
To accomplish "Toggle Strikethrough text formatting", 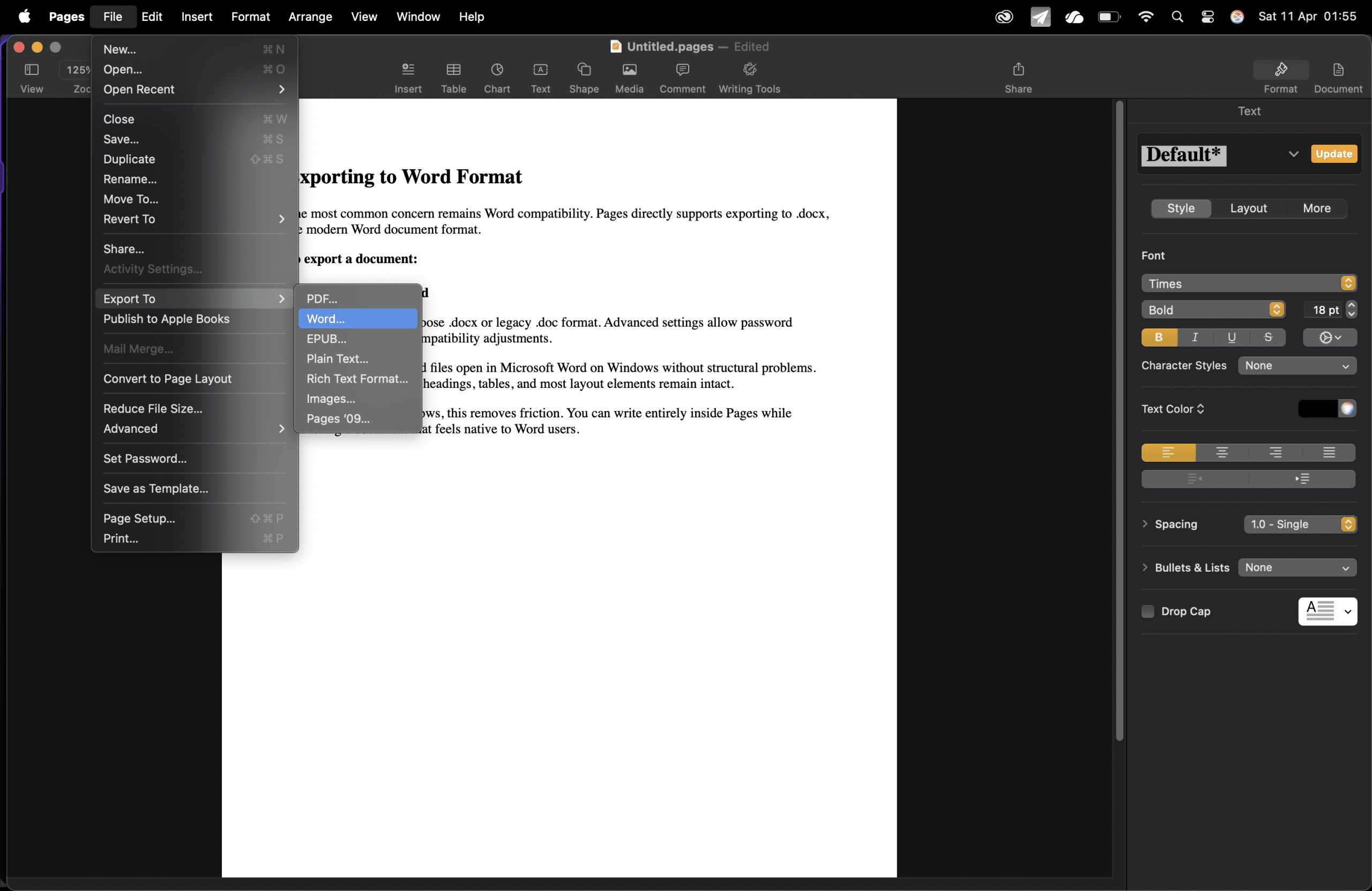I will 1267,338.
